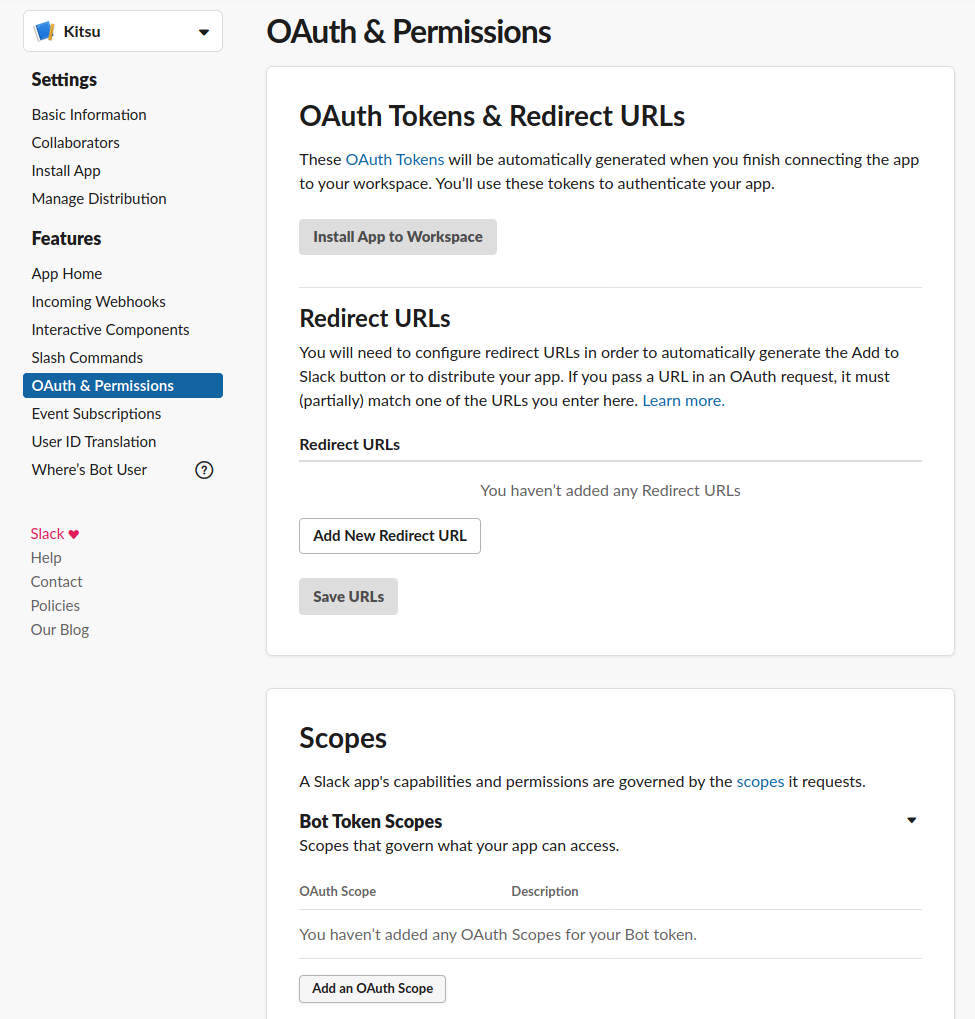
Task: Go to Event Subscriptions
Action: (x=96, y=414)
